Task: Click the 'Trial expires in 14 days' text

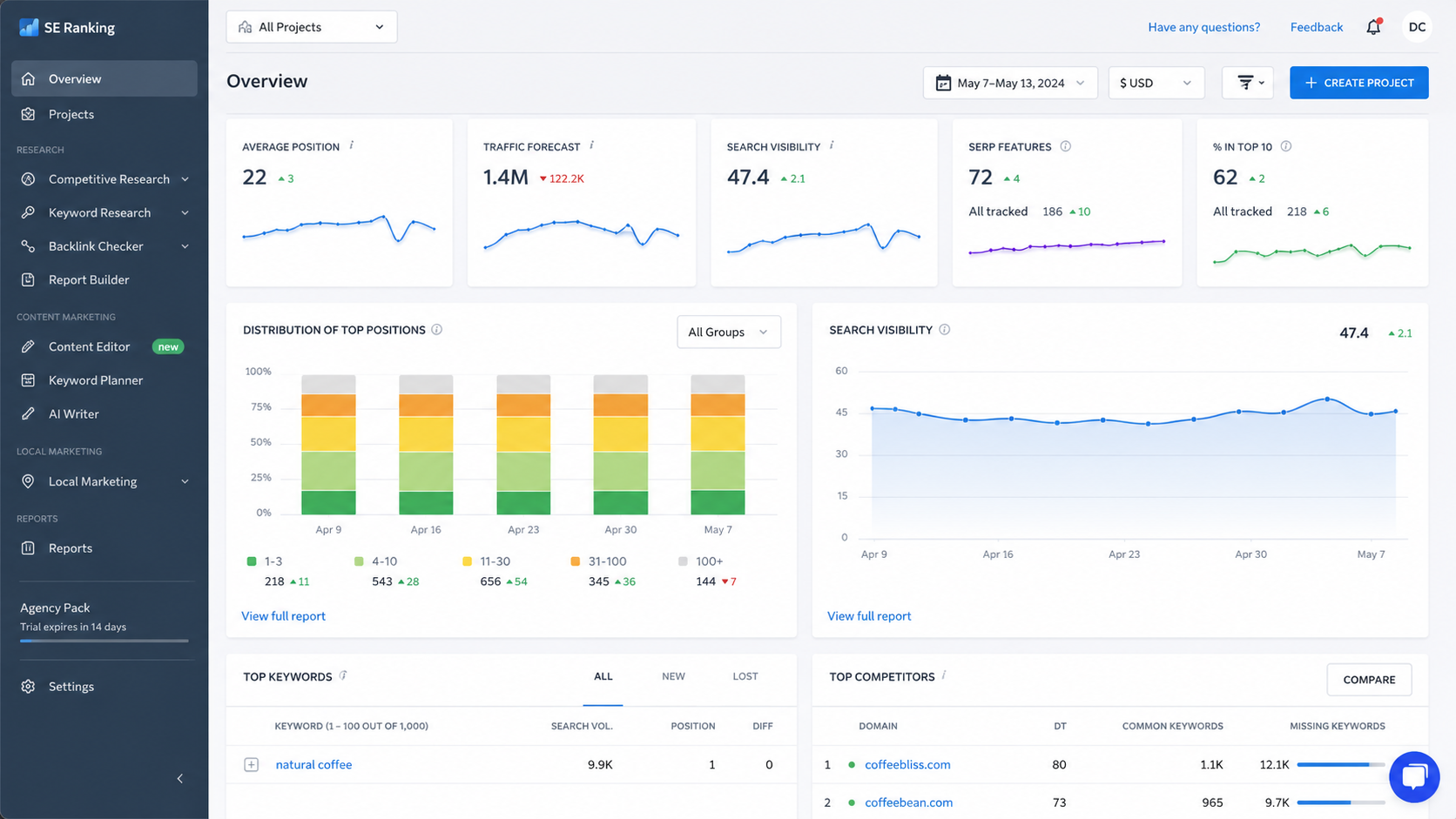Action: 73,627
